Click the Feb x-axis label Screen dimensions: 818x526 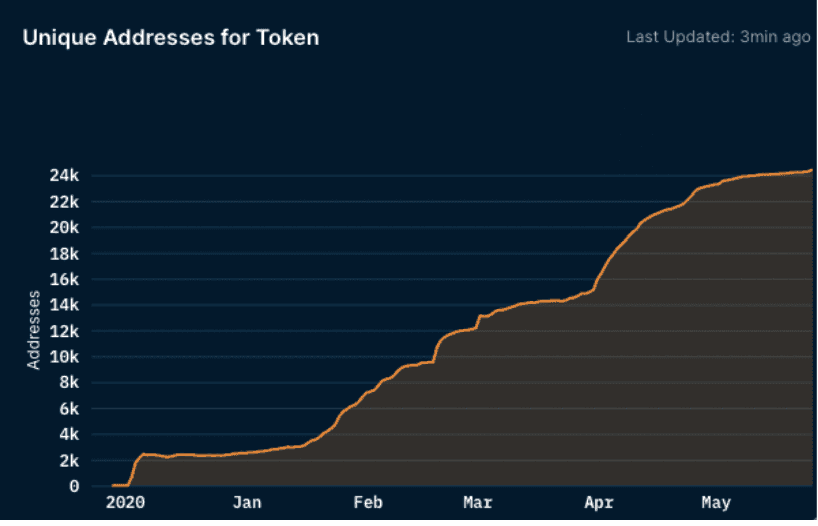click(368, 503)
